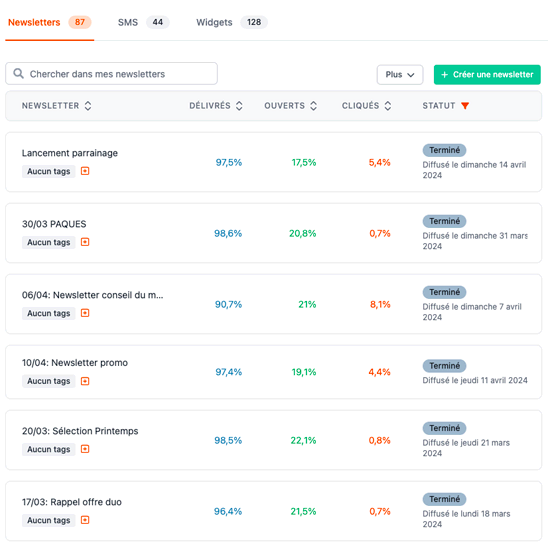Click orange tag icon for 20/03 Sélection Printemps
The image size is (550, 548).
coord(85,449)
